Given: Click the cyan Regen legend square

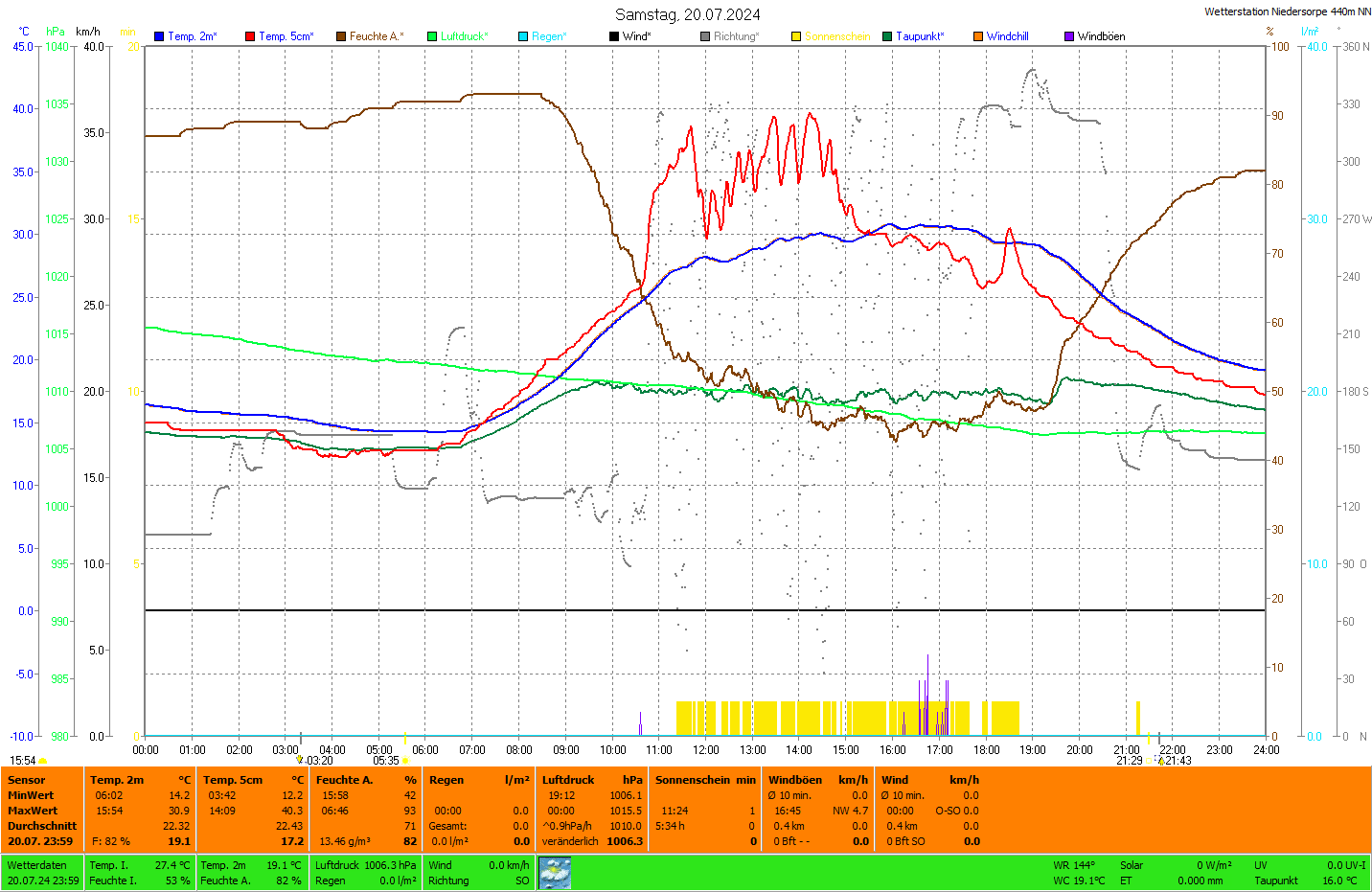Looking at the screenshot, I should point(523,36).
